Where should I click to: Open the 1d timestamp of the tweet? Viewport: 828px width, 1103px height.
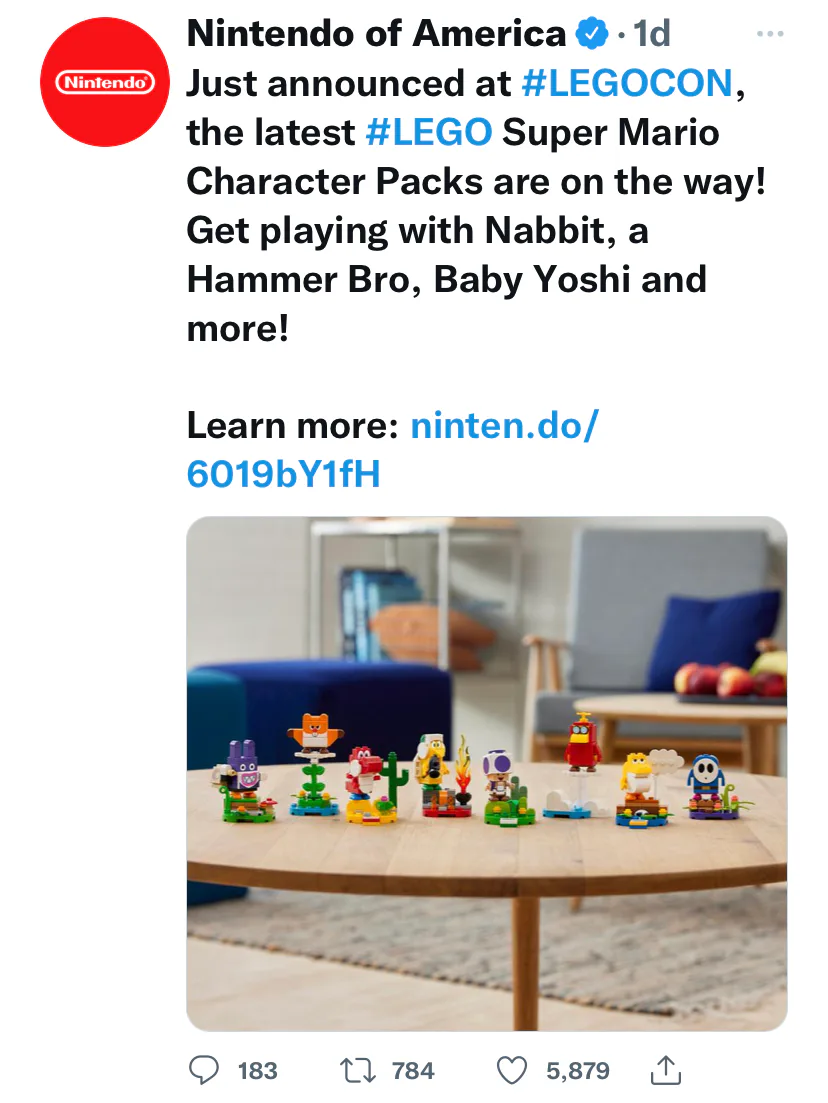tap(651, 34)
